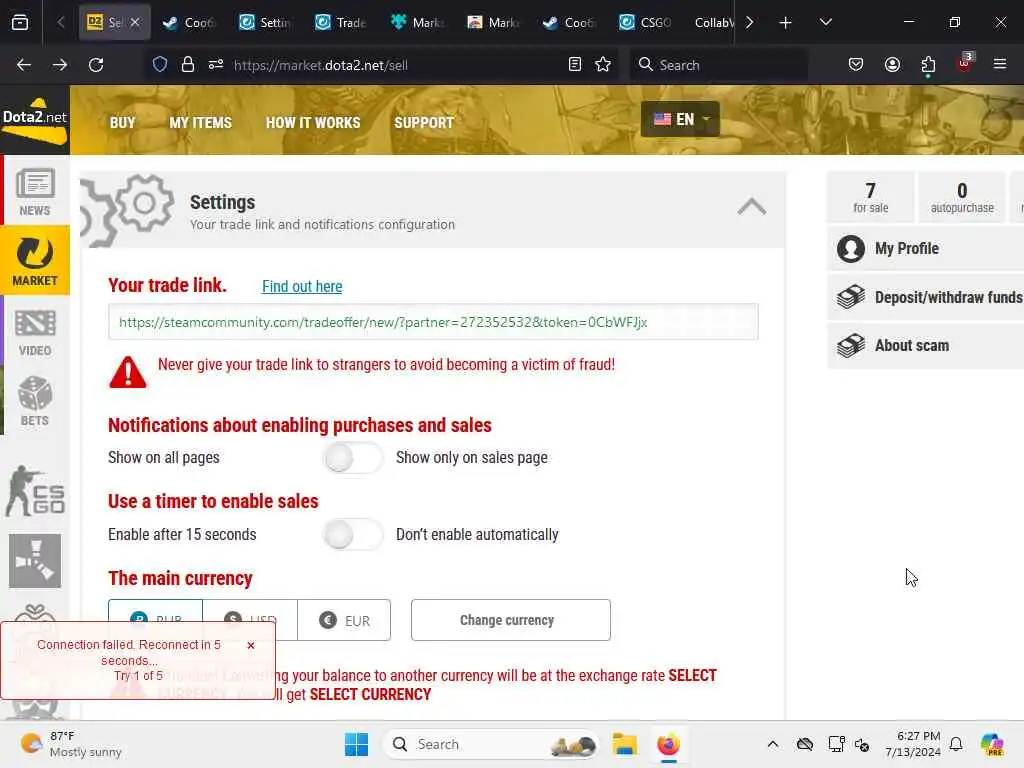Viewport: 1024px width, 768px height.
Task: Go forward to next page
Action: (x=59, y=65)
